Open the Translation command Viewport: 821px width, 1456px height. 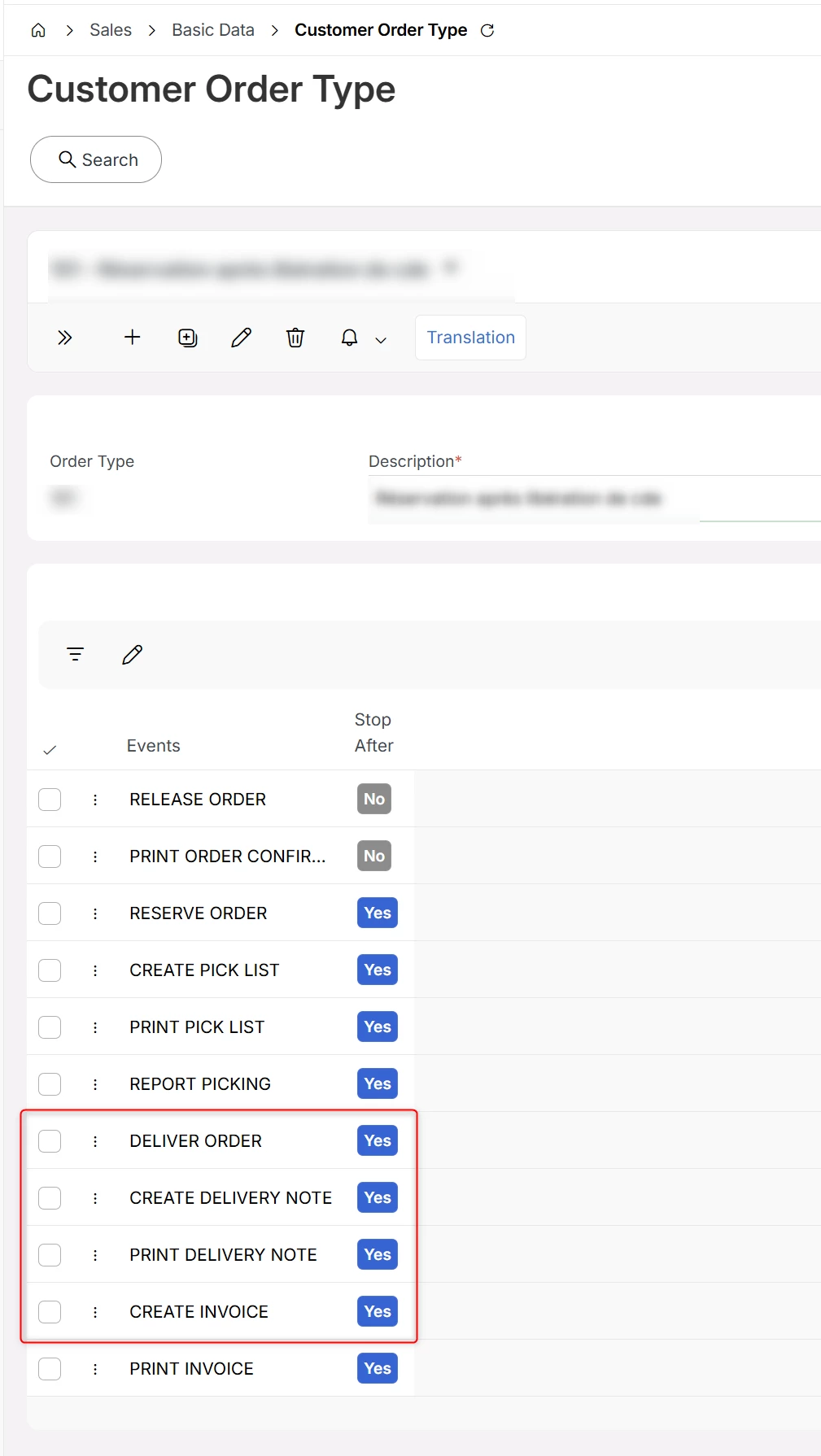[x=470, y=338]
